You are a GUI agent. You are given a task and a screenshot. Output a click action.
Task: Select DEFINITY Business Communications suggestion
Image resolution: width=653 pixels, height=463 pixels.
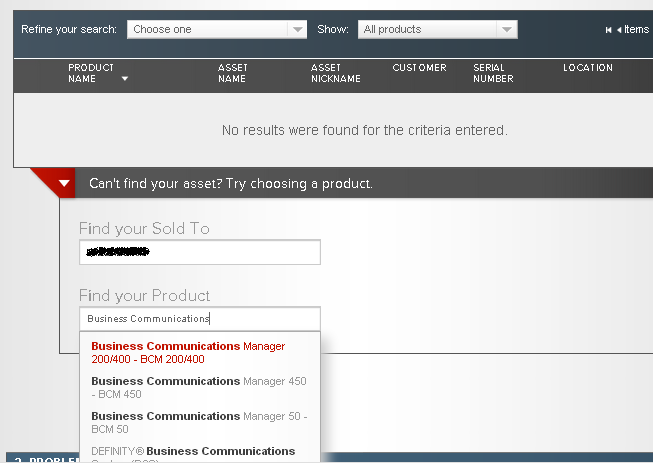coord(200,453)
